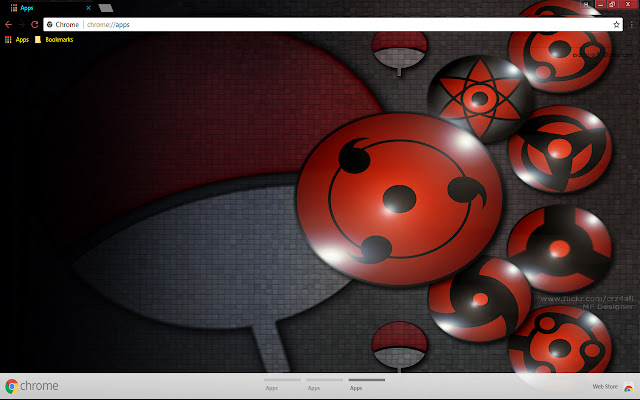
Task: Close the Apps tab
Action: click(x=89, y=8)
